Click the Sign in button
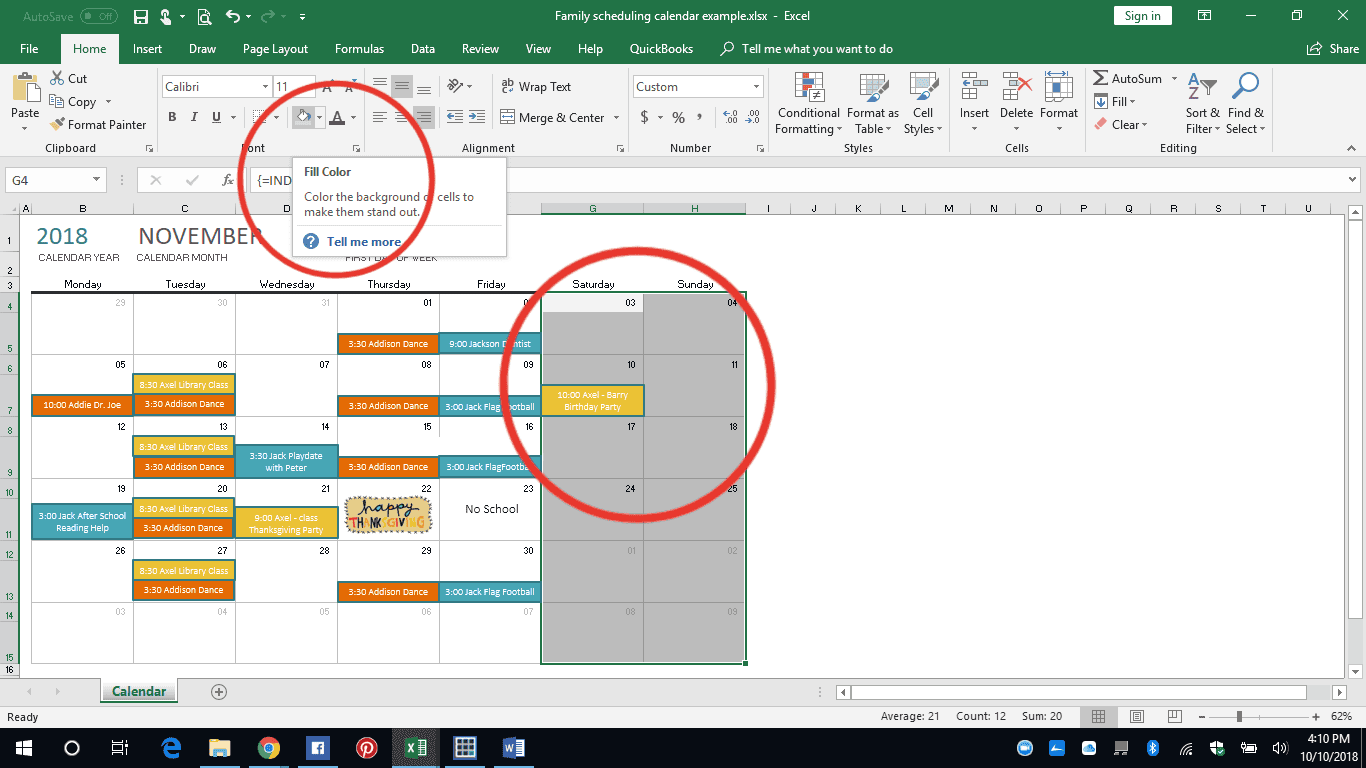This screenshot has height=768, width=1366. tap(1142, 16)
